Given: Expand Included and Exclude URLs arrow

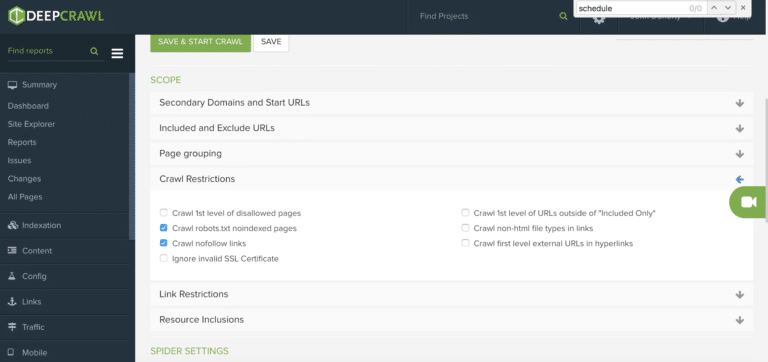Looking at the screenshot, I should (x=740, y=128).
